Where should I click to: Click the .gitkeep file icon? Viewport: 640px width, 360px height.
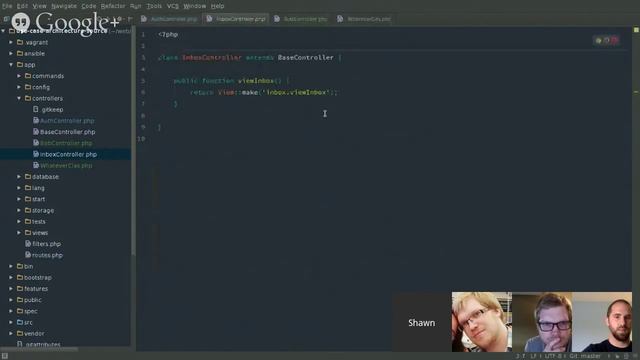tap(36, 109)
